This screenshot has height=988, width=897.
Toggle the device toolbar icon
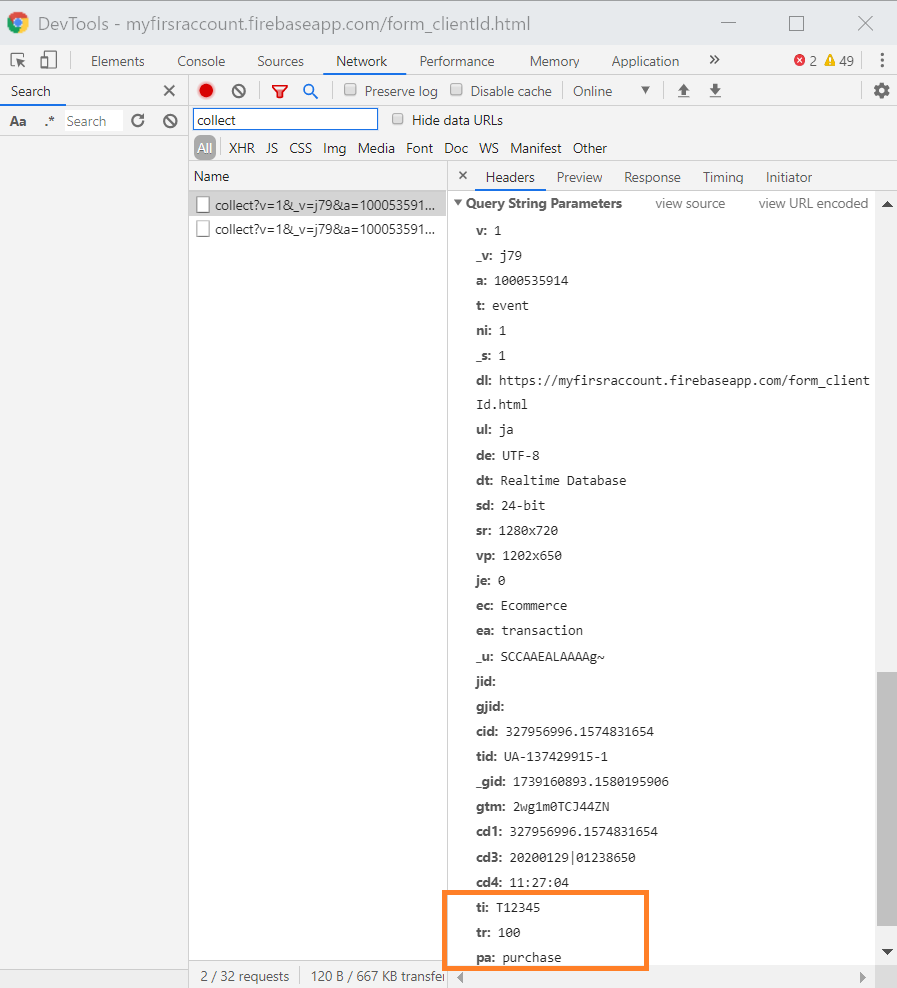tap(49, 61)
